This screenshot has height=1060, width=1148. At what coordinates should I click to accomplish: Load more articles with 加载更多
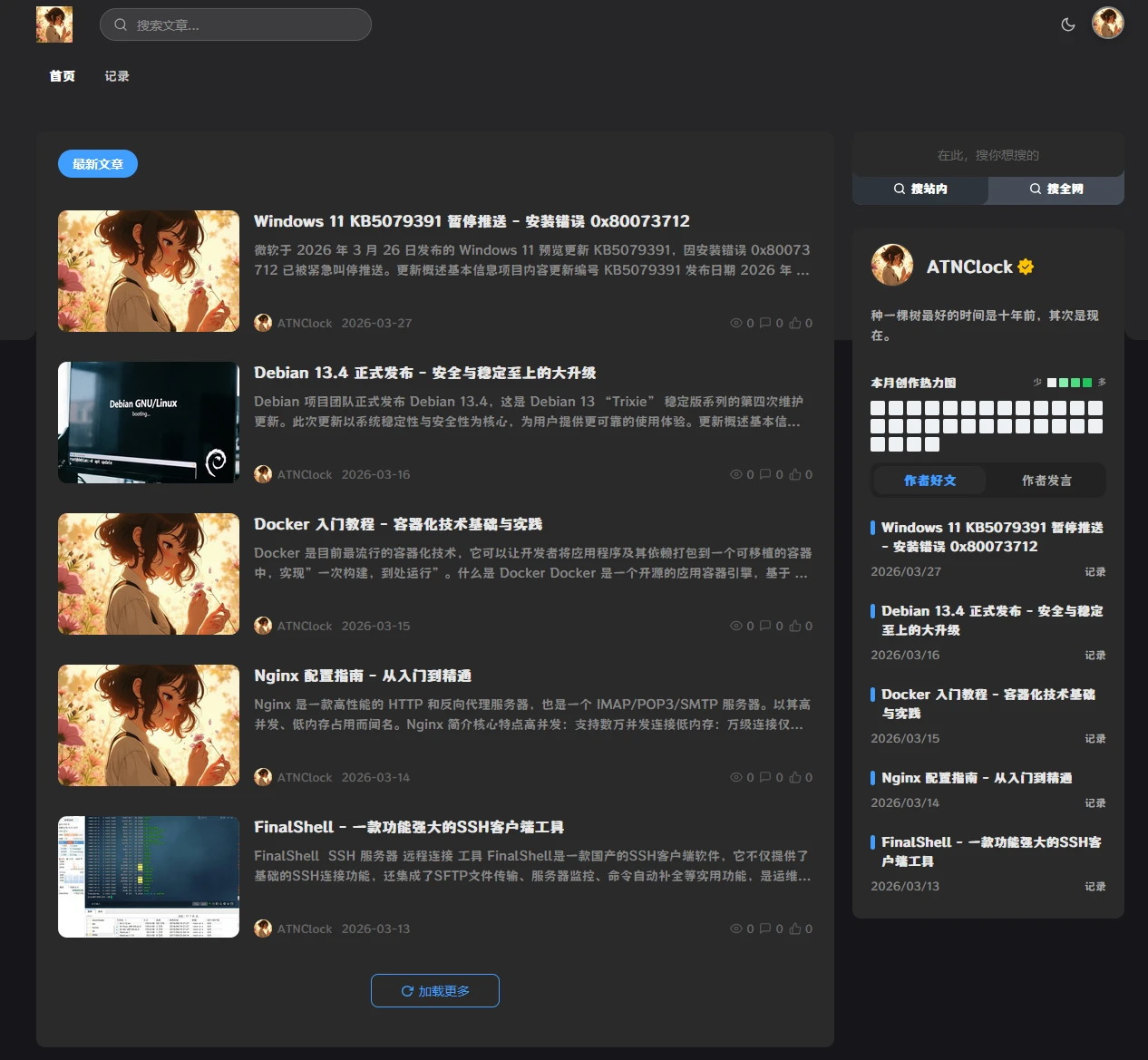pyautogui.click(x=435, y=991)
